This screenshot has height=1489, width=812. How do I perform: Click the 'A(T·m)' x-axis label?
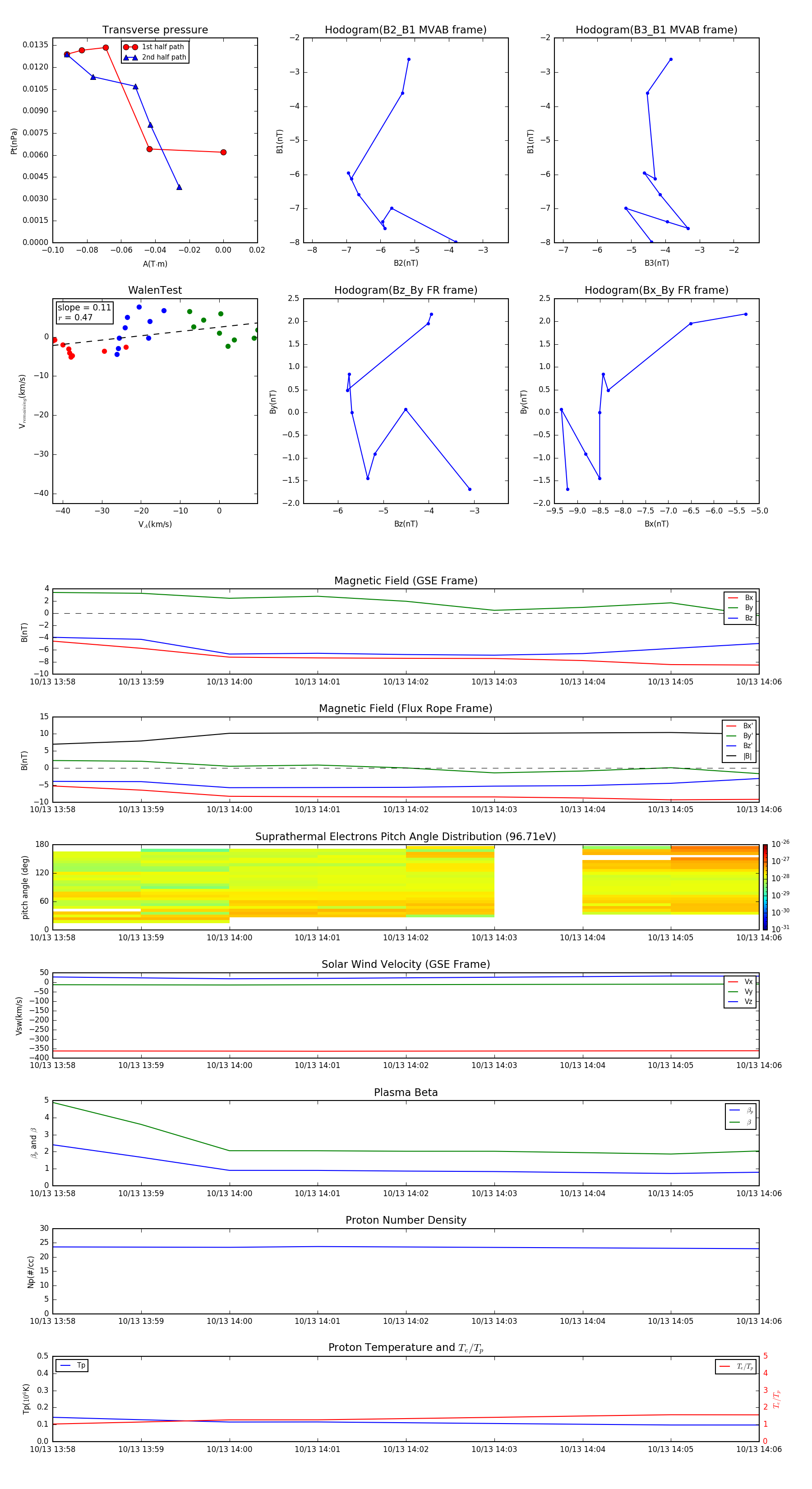coord(155,264)
